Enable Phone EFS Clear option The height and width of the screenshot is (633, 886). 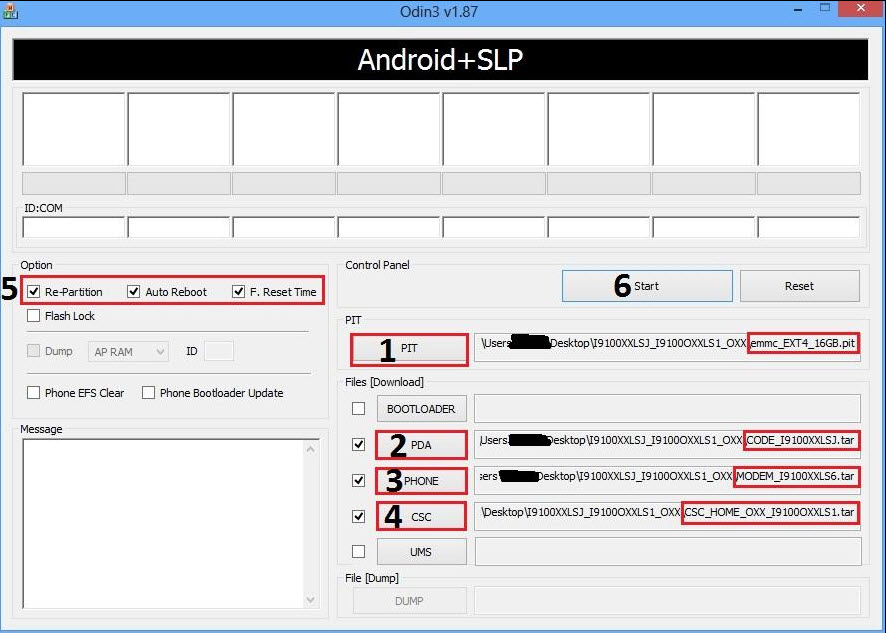click(x=34, y=393)
